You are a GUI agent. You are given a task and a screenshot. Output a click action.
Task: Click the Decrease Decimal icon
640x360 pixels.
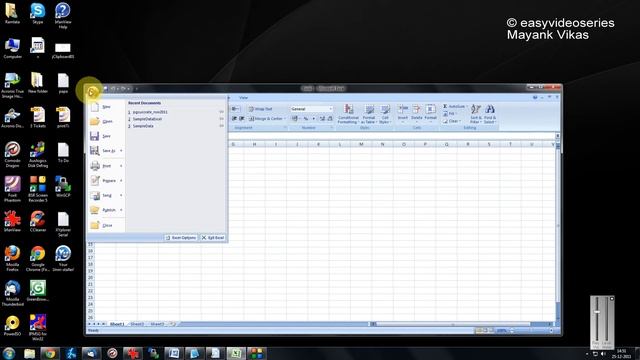[330, 118]
